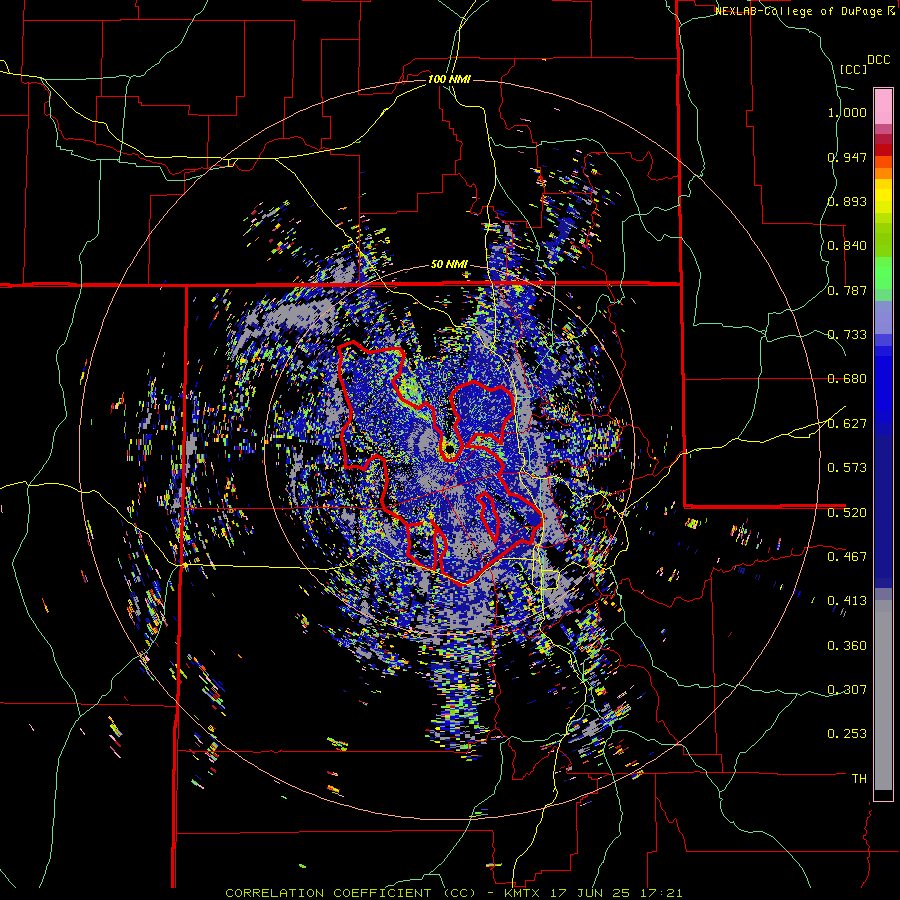The width and height of the screenshot is (900, 900).
Task: Pick the pink top segment of color bar
Action: [x=883, y=106]
